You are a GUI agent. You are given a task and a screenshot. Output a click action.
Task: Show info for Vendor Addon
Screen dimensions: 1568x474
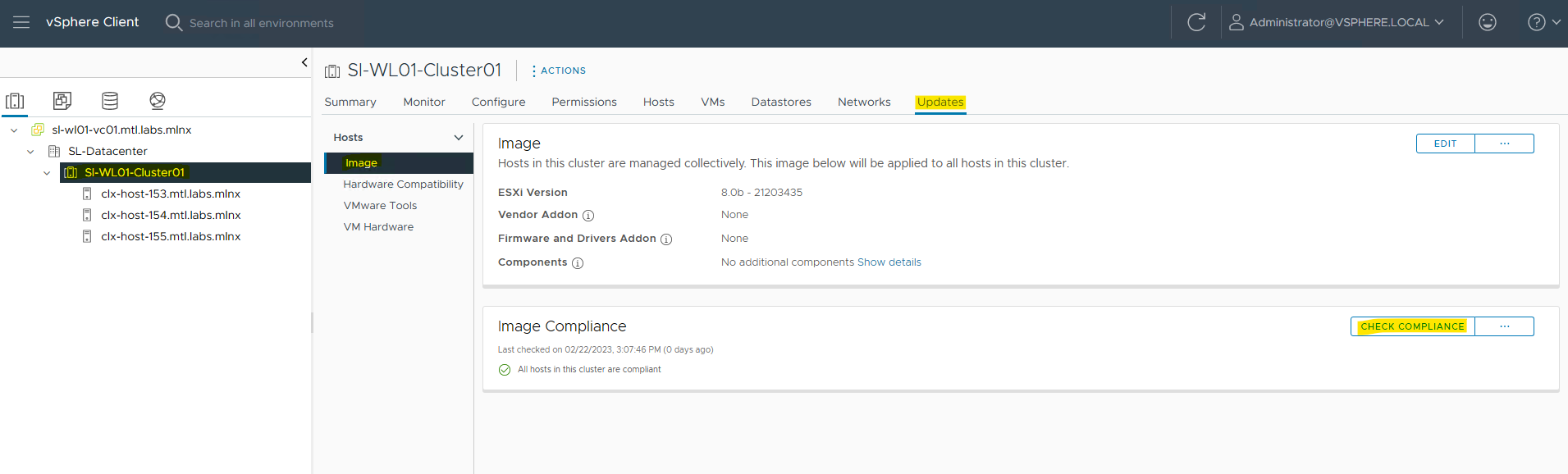588,216
